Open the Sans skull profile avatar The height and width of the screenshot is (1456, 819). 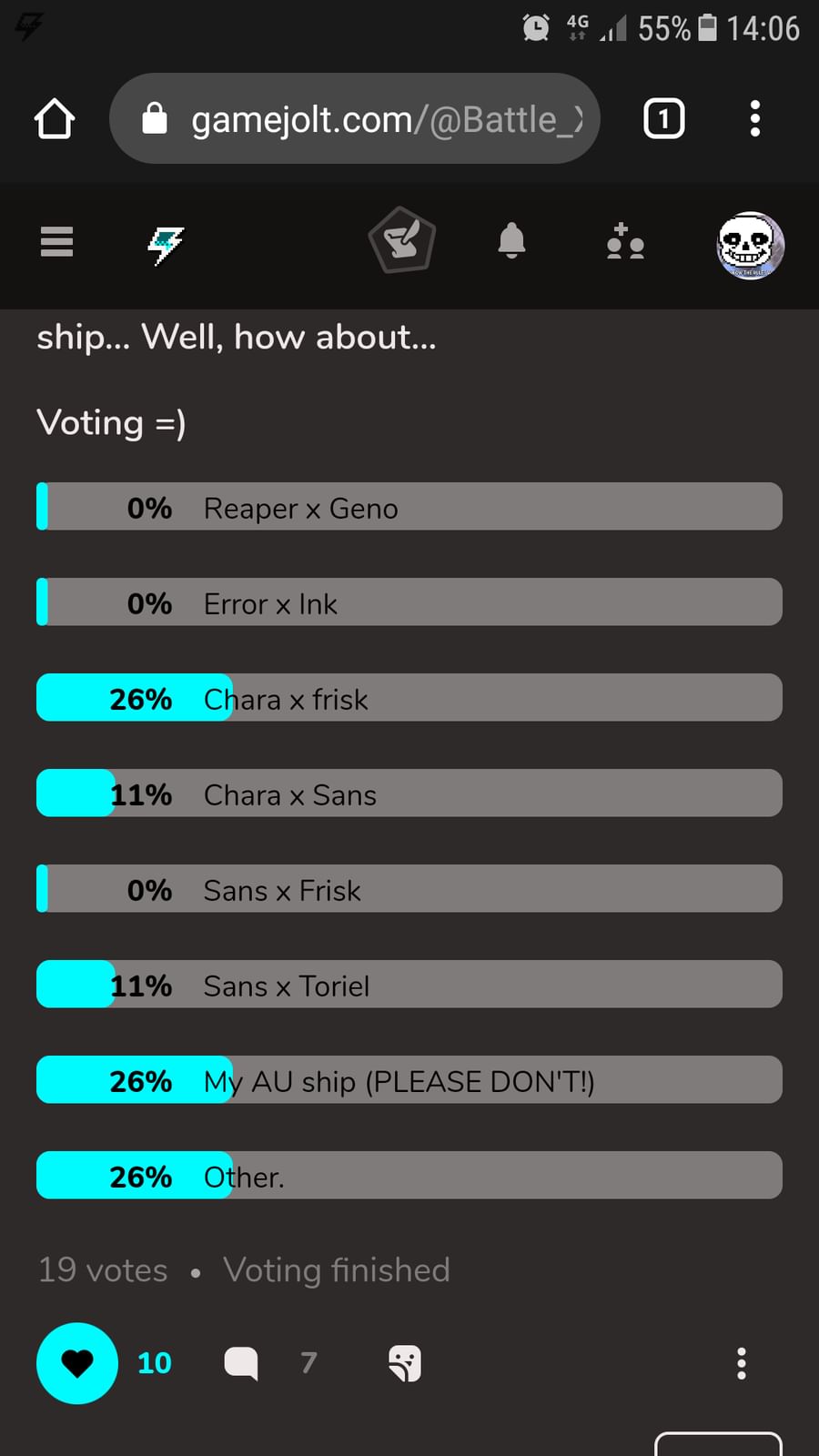(x=750, y=245)
